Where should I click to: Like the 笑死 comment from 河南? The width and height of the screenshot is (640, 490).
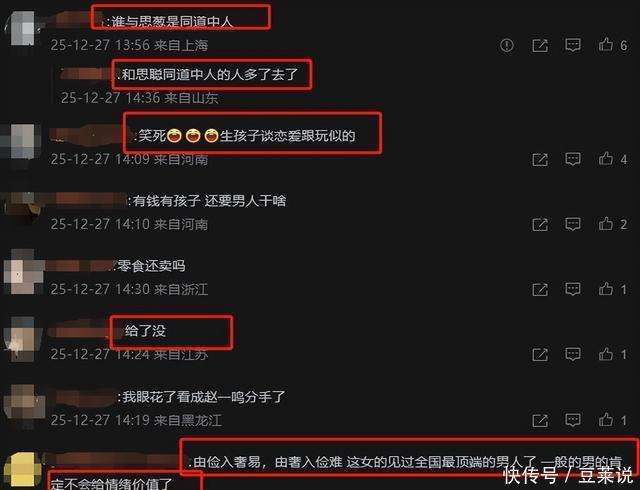click(x=606, y=158)
